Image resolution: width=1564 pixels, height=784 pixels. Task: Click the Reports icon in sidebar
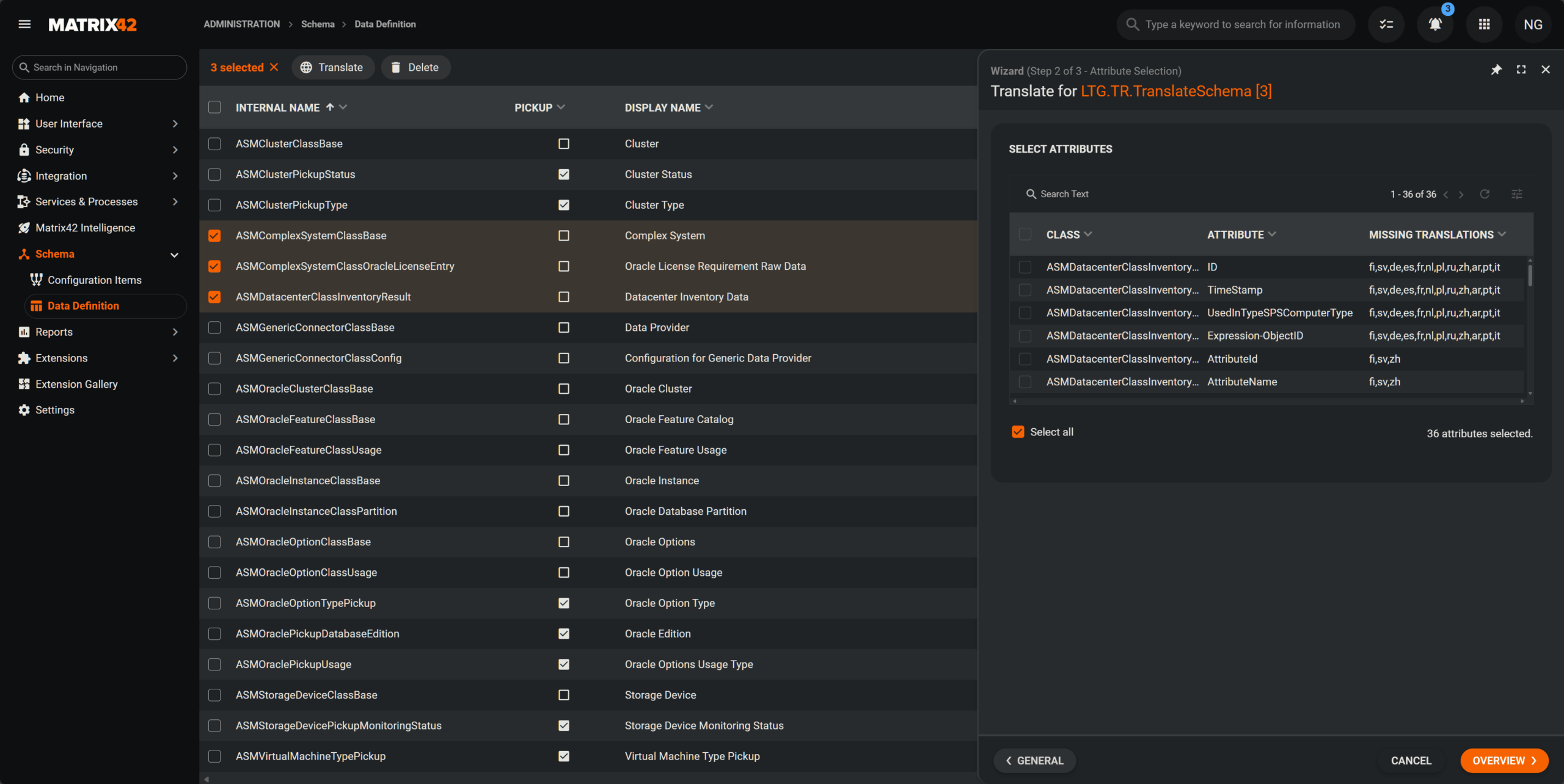pos(24,332)
